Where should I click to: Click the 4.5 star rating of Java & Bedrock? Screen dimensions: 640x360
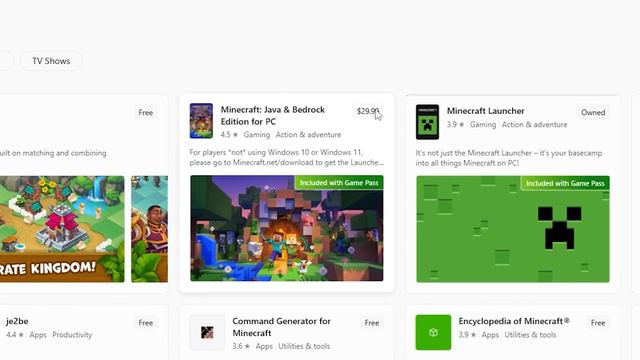coord(229,135)
